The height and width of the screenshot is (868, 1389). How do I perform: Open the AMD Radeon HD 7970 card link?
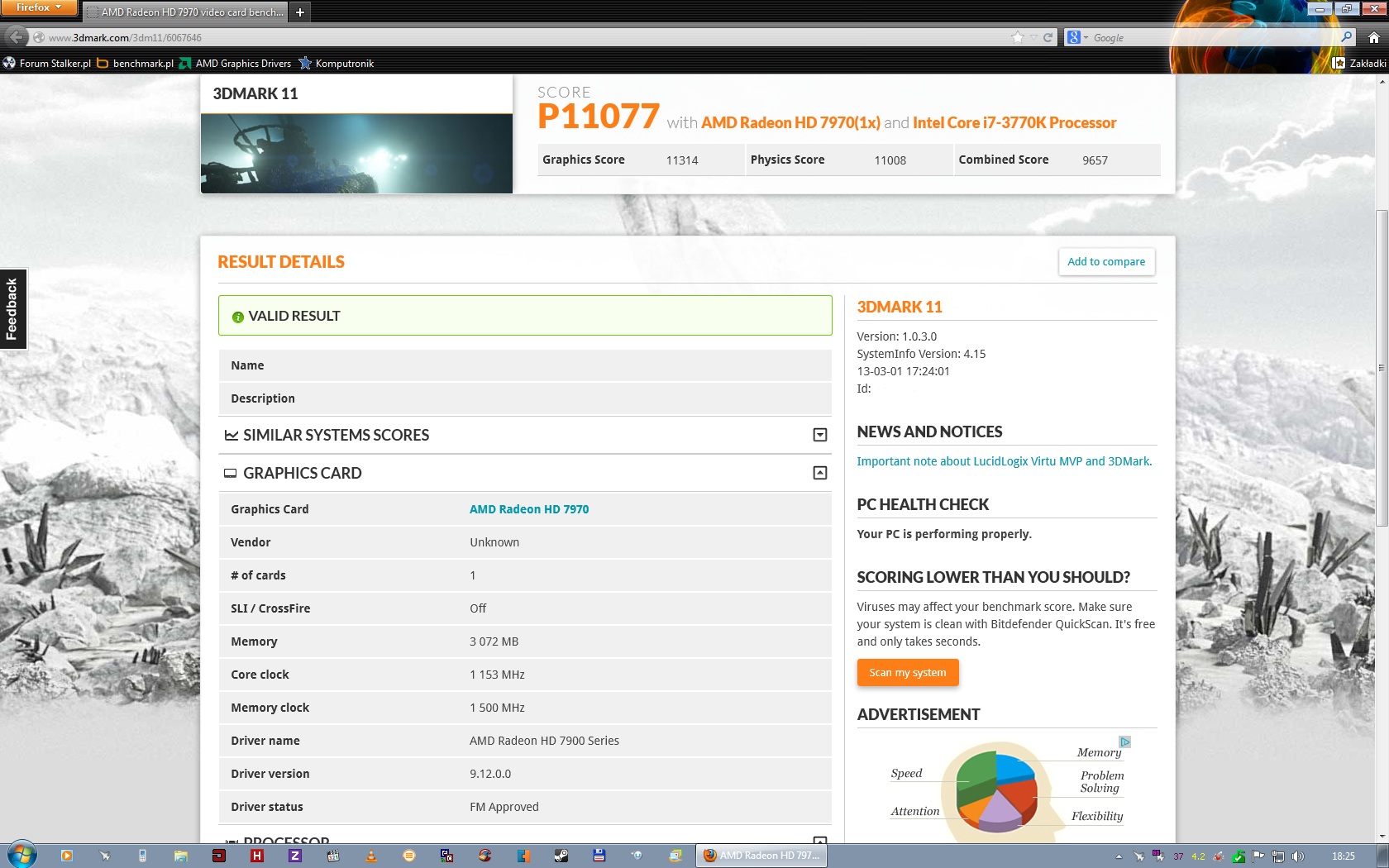[x=529, y=509]
